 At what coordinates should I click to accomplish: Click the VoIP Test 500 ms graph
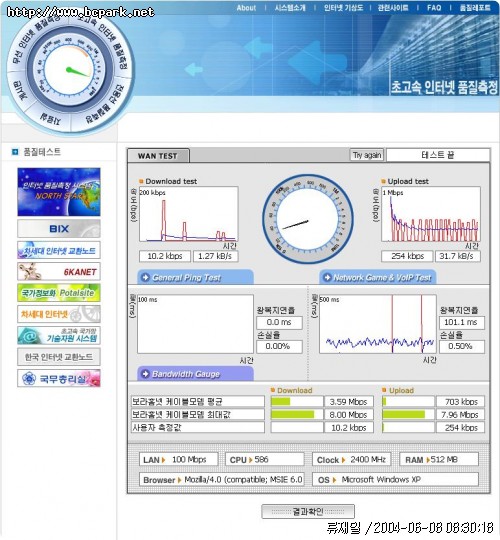coord(378,324)
